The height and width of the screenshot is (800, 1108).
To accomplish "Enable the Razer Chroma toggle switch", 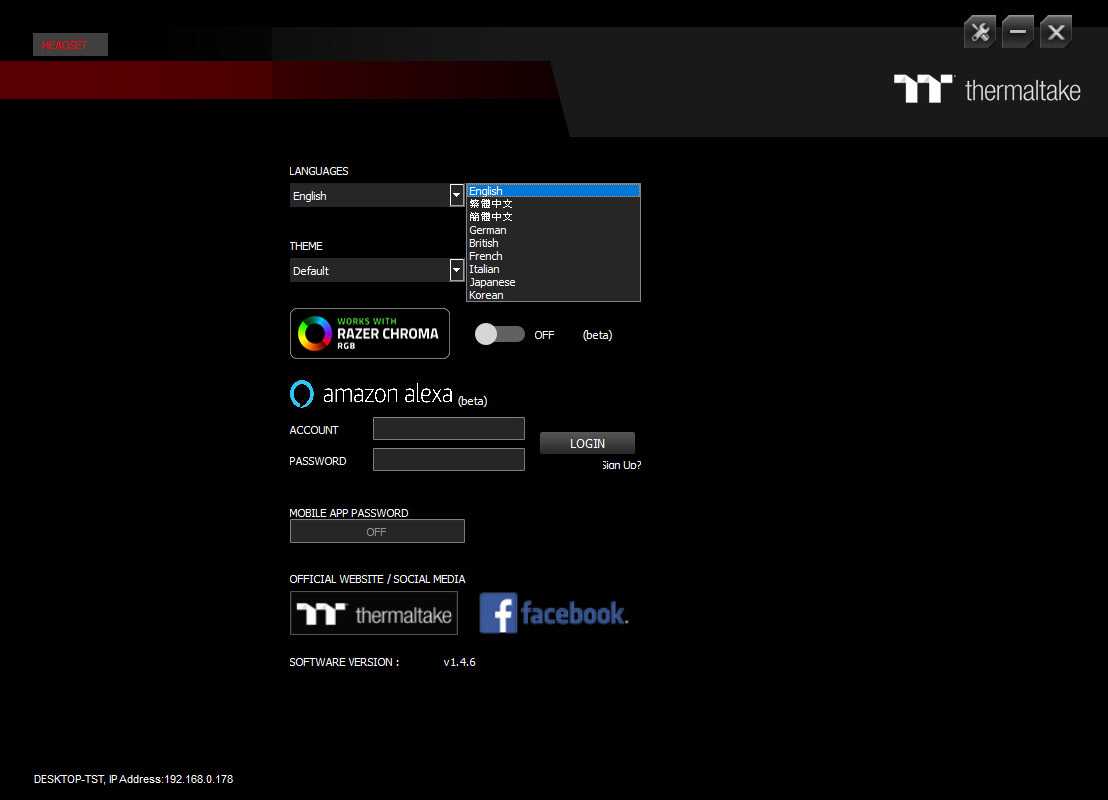I will (499, 334).
